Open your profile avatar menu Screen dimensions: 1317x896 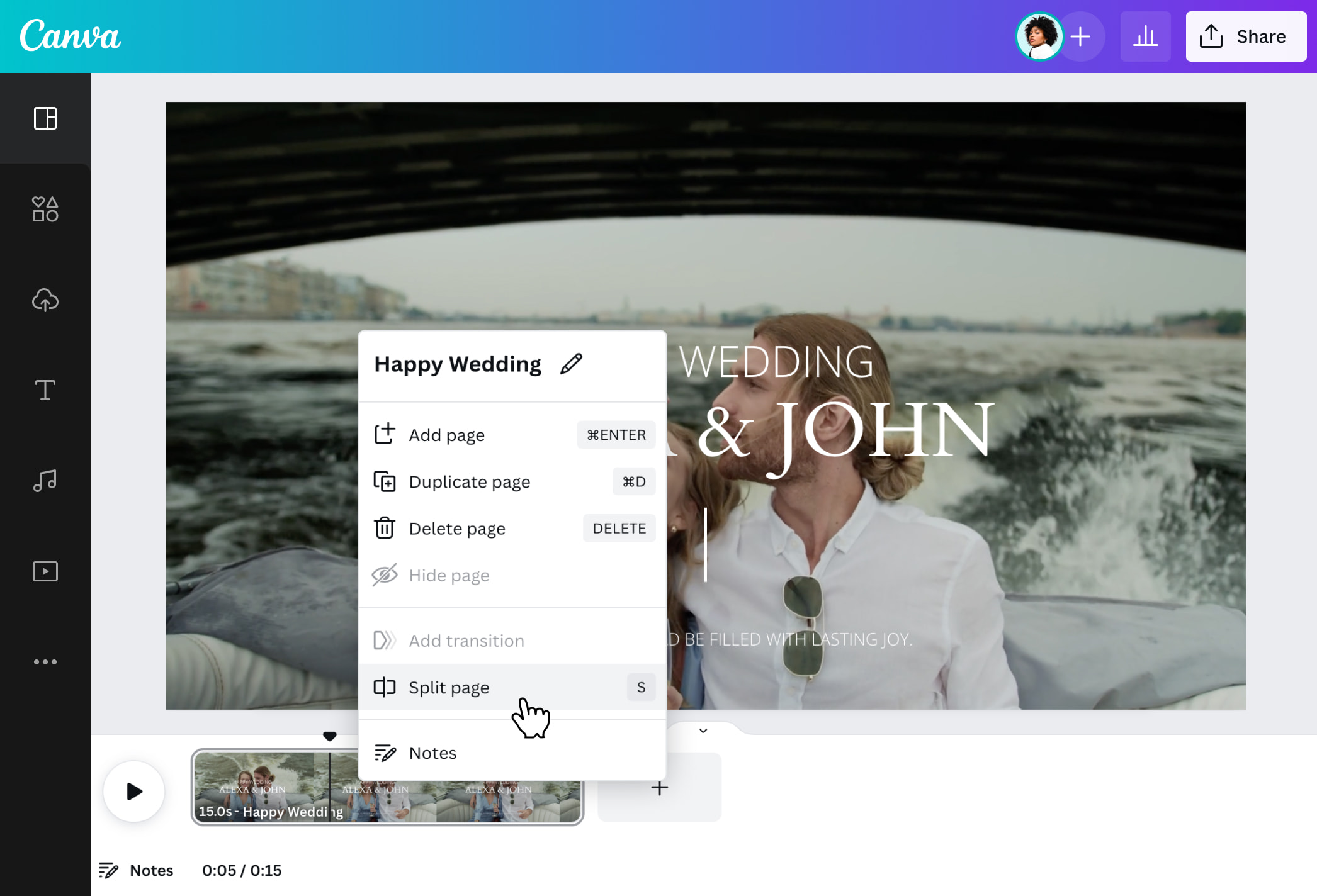1040,36
